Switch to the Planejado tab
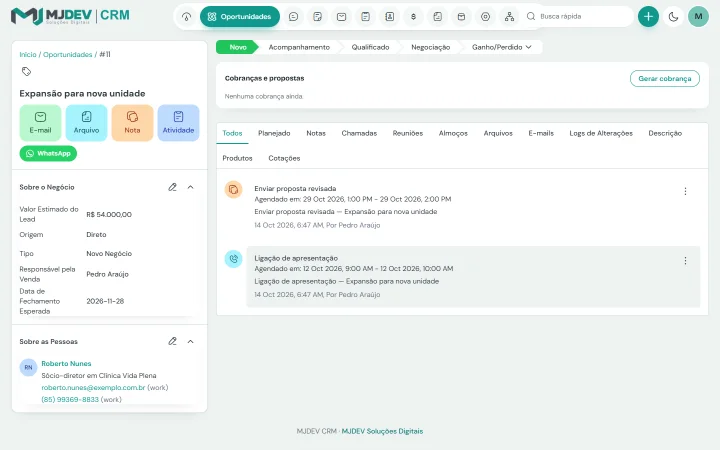720x450 pixels. pyautogui.click(x=274, y=133)
